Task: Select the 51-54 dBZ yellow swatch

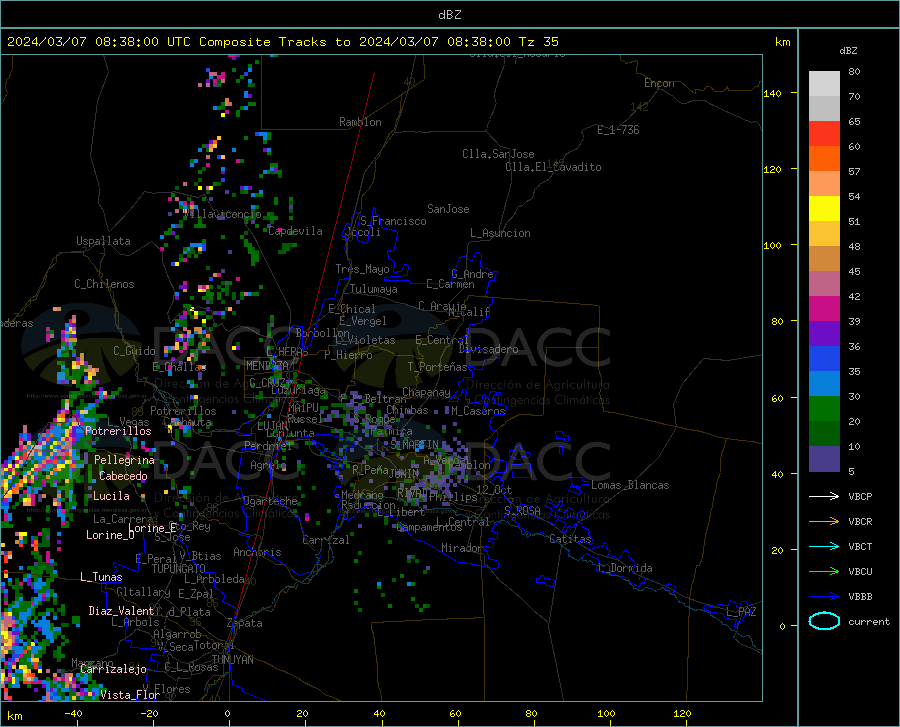Action: (x=824, y=209)
